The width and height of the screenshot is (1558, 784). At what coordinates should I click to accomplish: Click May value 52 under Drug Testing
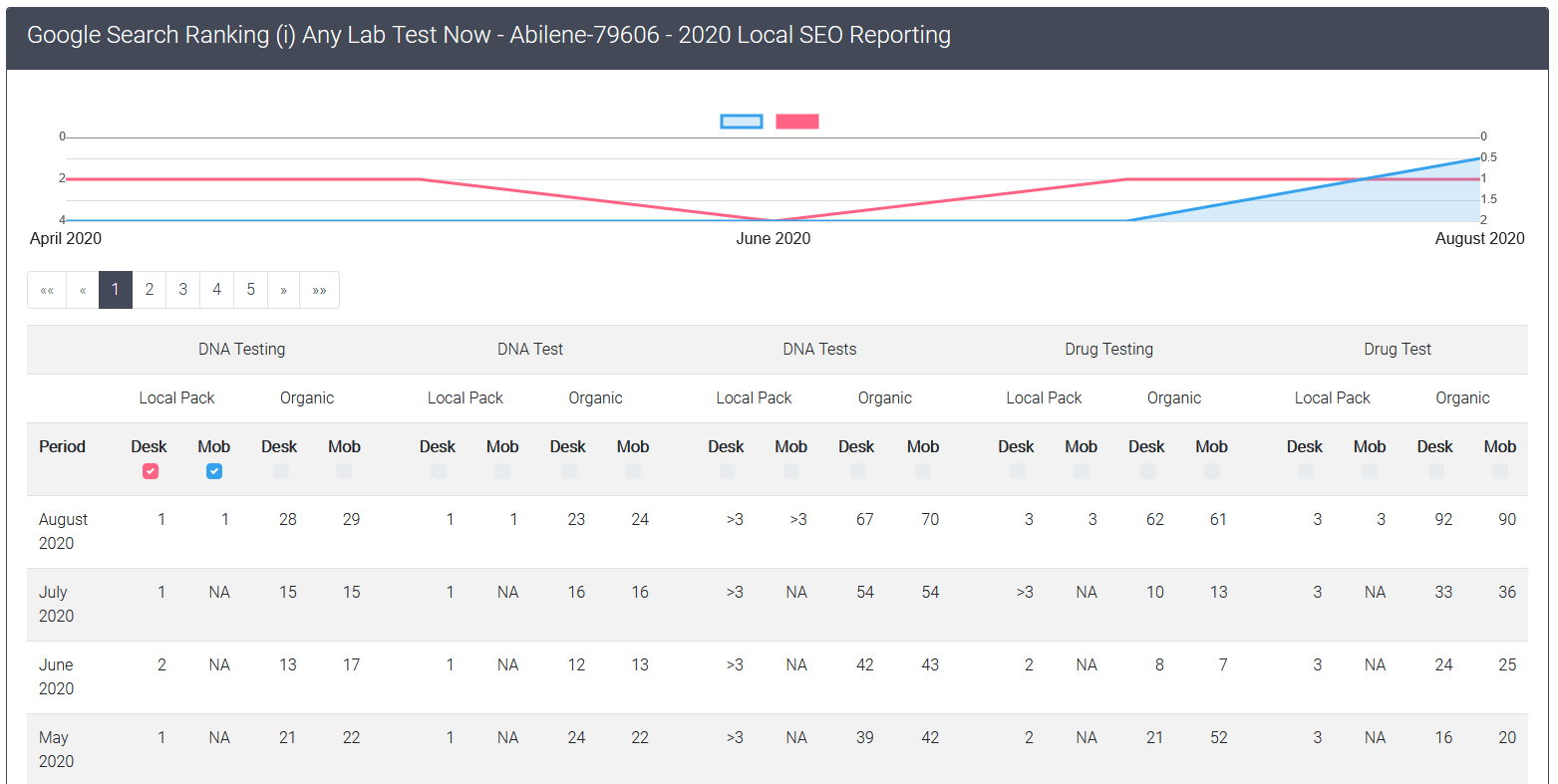coord(1219,737)
